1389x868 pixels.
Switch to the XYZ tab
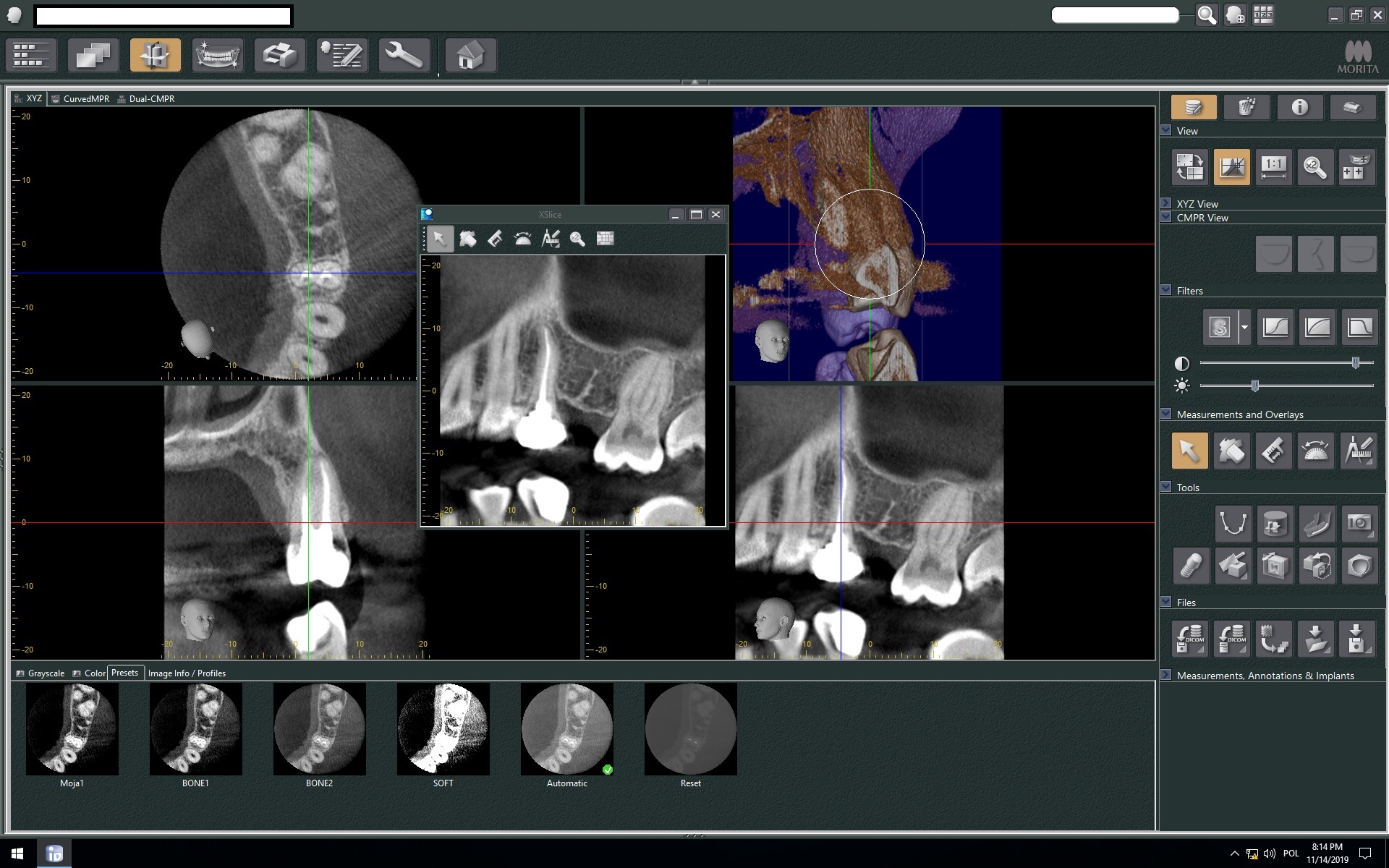[x=28, y=98]
